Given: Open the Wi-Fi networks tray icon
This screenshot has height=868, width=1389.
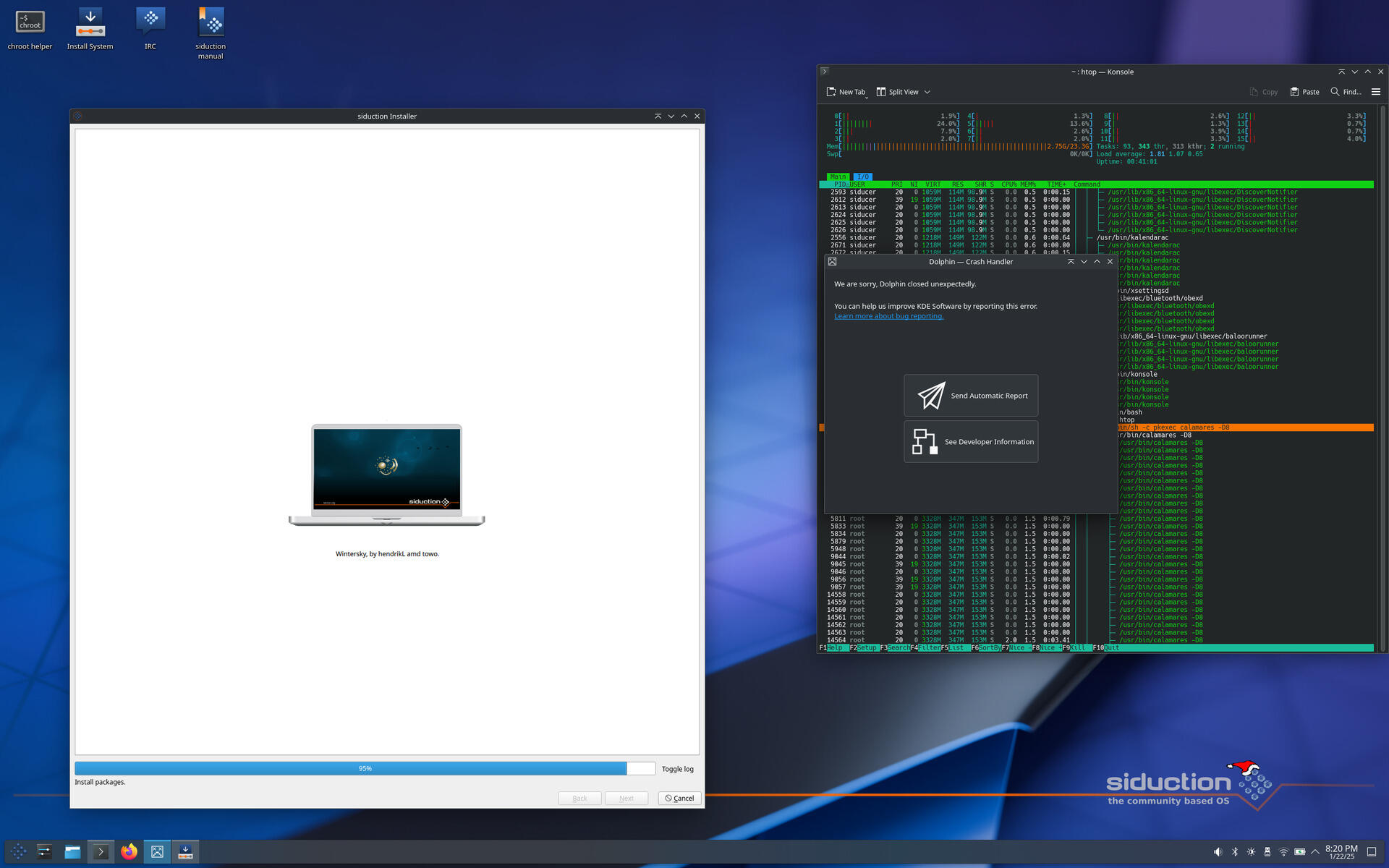Looking at the screenshot, I should 1283,852.
